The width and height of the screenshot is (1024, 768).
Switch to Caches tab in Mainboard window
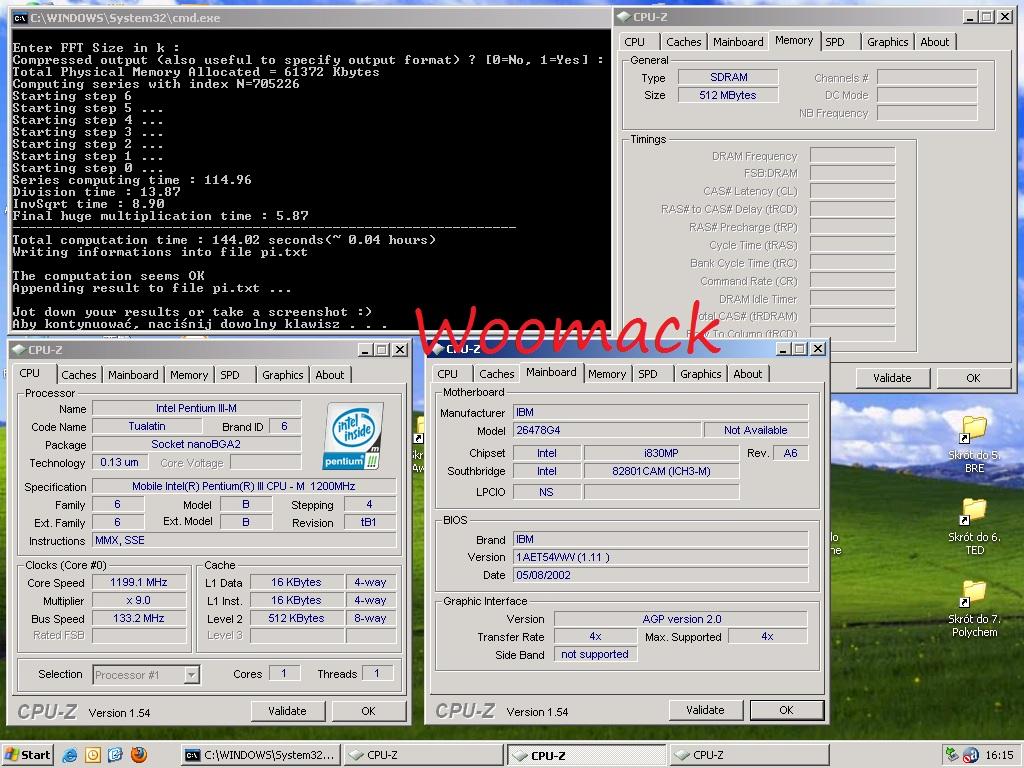tap(496, 374)
